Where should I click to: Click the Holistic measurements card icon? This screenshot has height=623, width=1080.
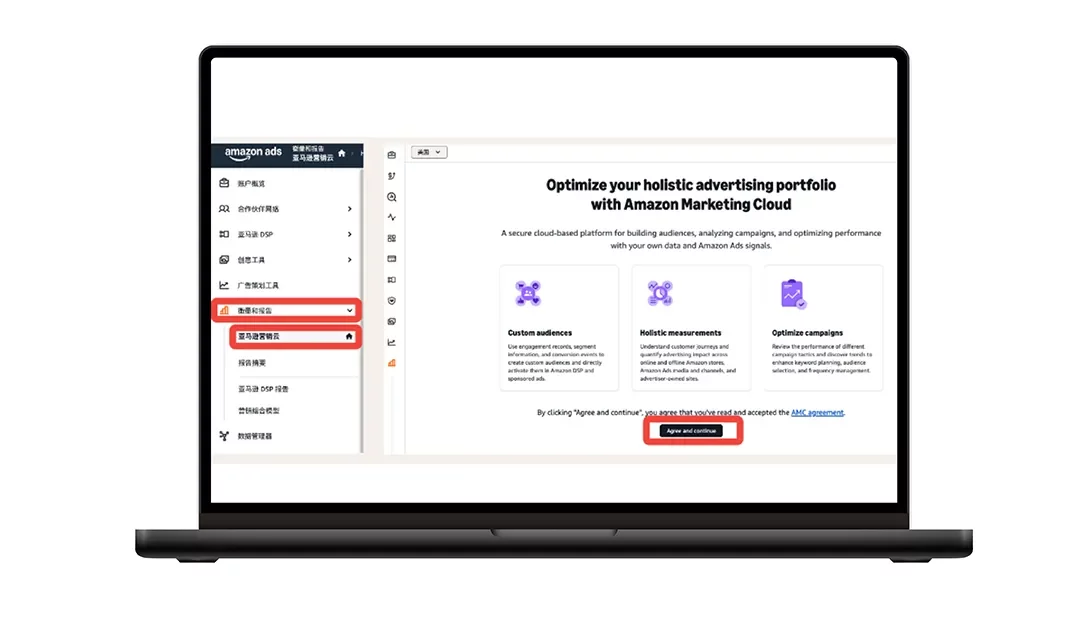(660, 293)
